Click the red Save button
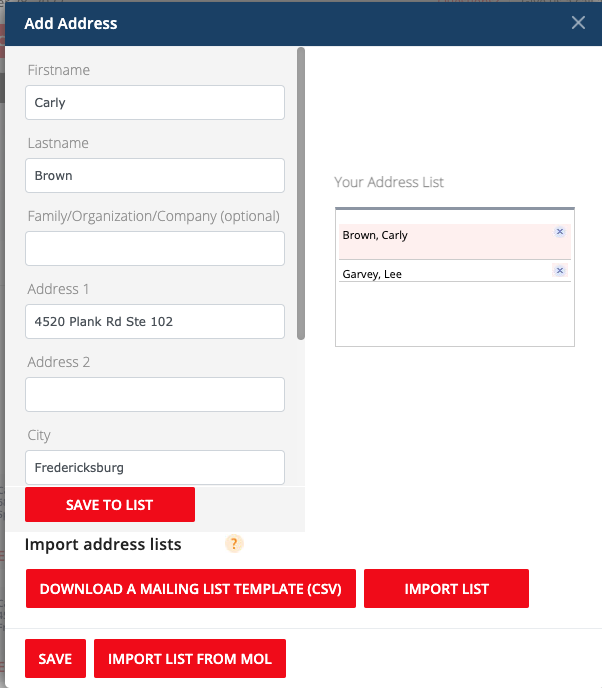602x688 pixels. pos(55,659)
